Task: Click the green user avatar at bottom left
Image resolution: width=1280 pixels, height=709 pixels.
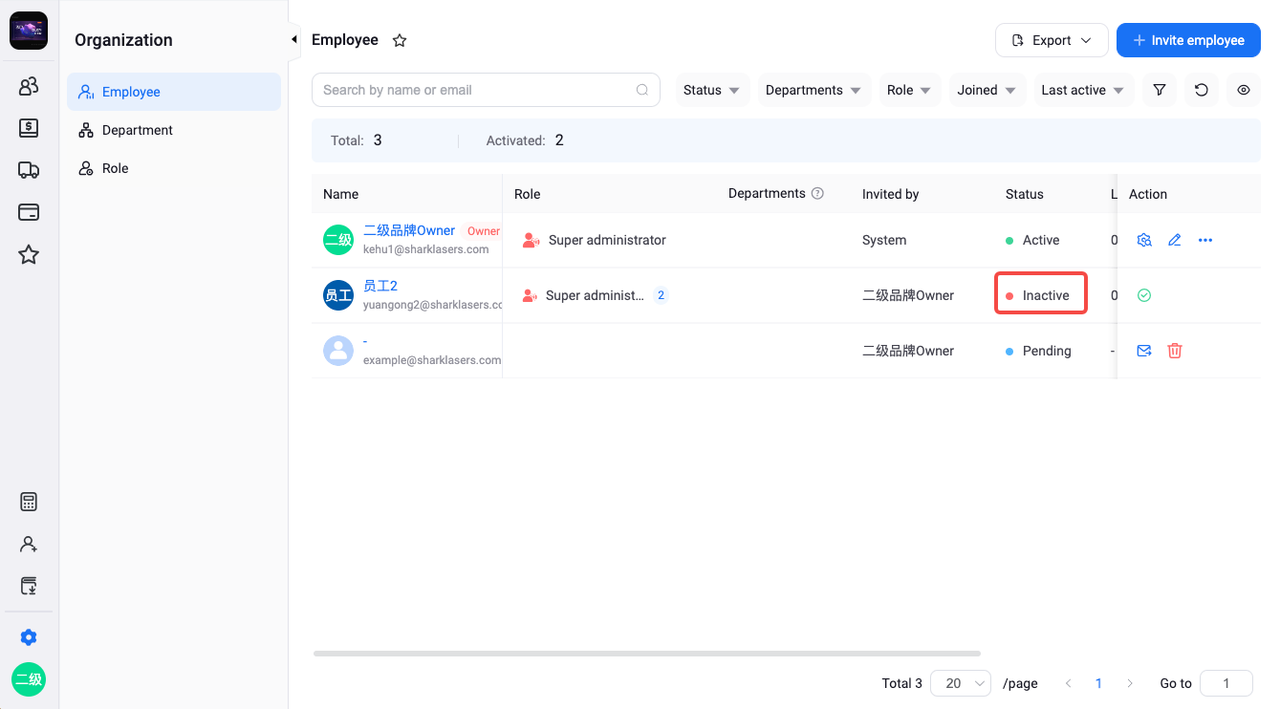Action: (29, 680)
